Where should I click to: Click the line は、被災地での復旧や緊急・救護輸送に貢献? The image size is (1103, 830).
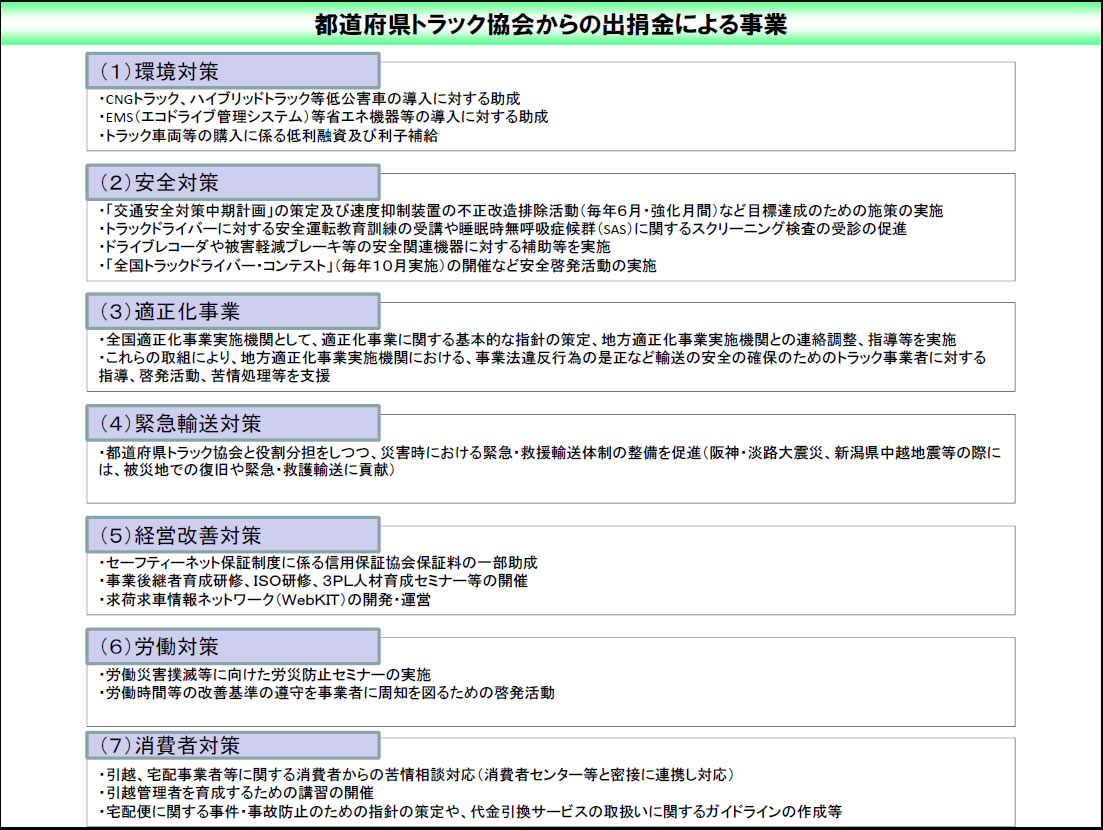pyautogui.click(x=247, y=470)
